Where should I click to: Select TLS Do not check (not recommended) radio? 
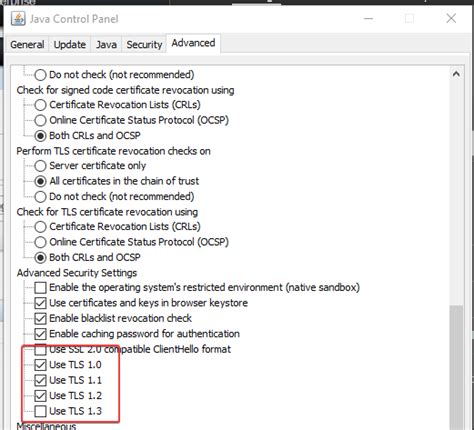[40, 197]
